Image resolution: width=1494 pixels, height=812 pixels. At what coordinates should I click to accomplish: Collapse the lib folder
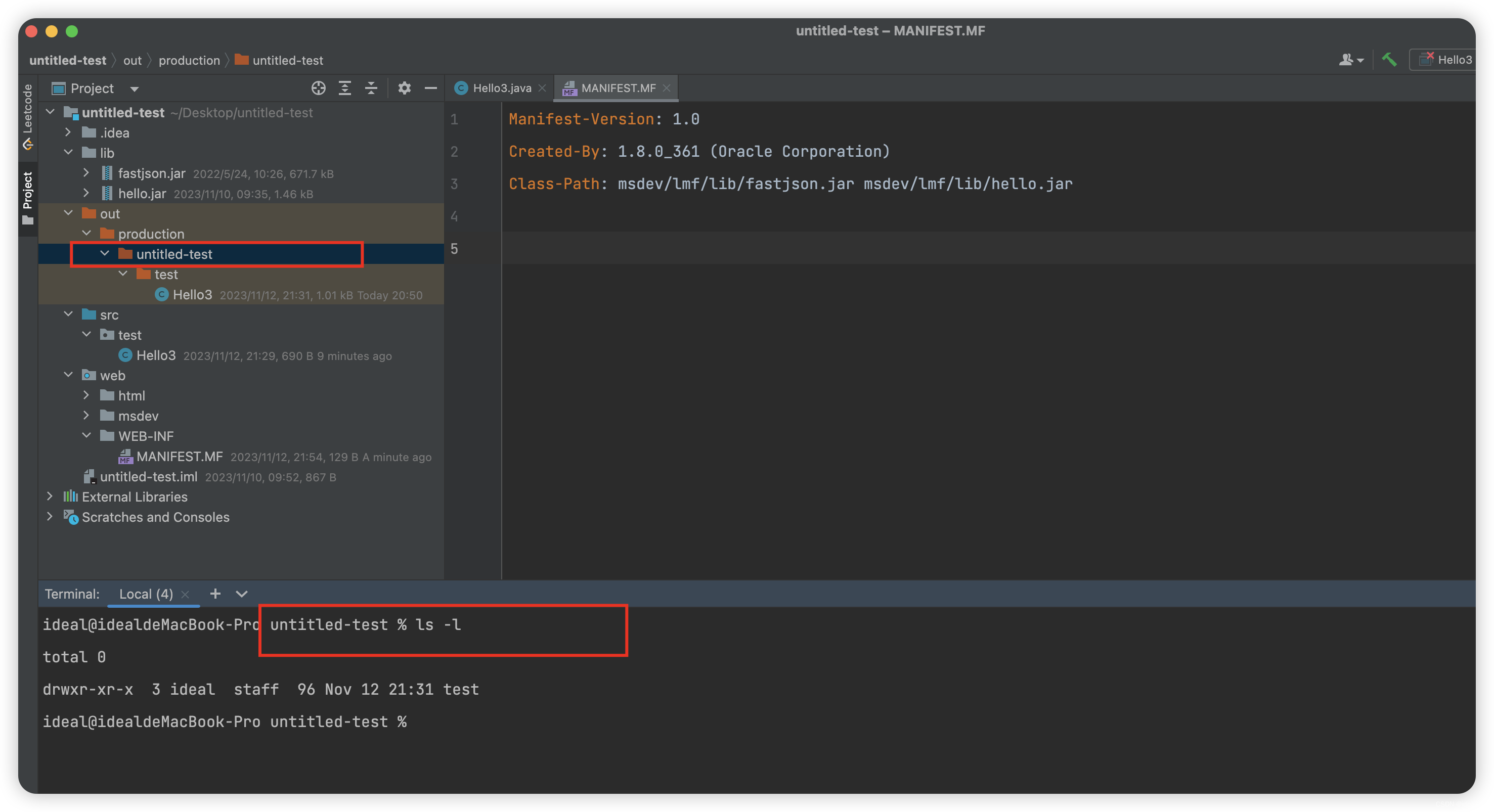tap(68, 153)
